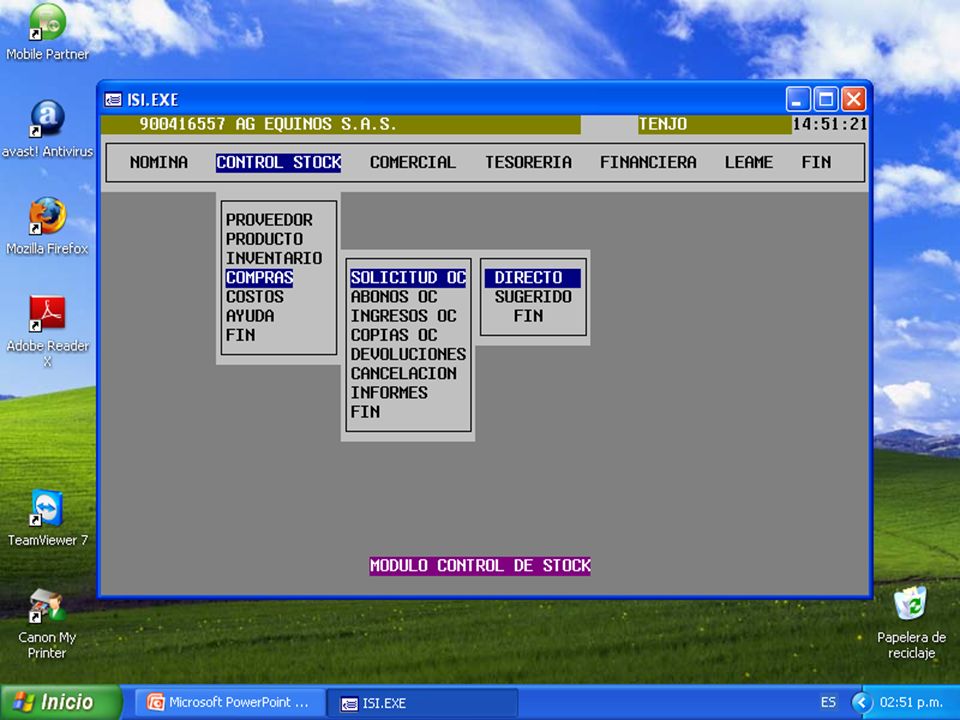Click the MODULO CONTROL DE STOCK status label
Image resolution: width=960 pixels, height=720 pixels.
coord(480,565)
